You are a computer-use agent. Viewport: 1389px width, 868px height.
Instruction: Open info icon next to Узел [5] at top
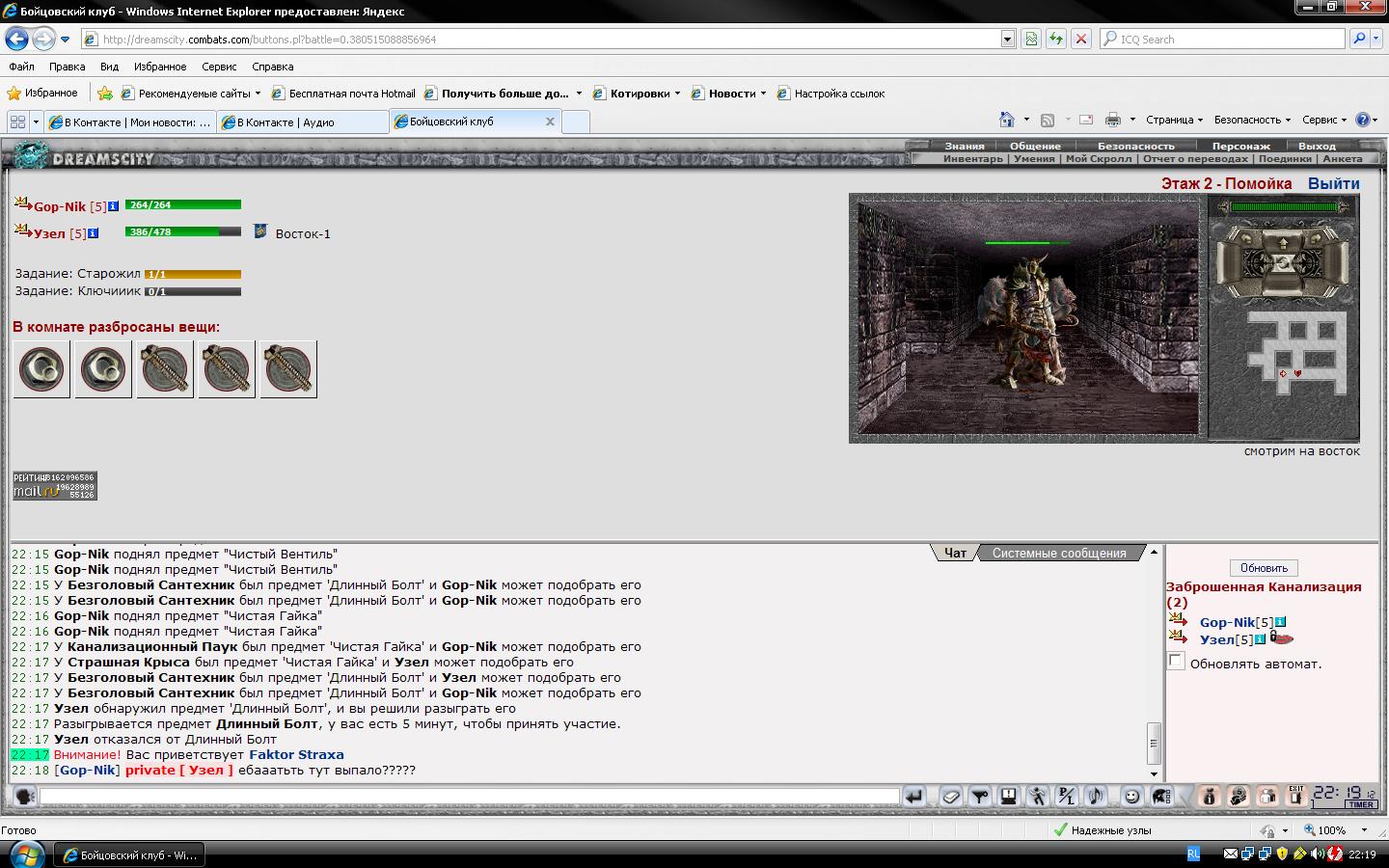pos(93,233)
